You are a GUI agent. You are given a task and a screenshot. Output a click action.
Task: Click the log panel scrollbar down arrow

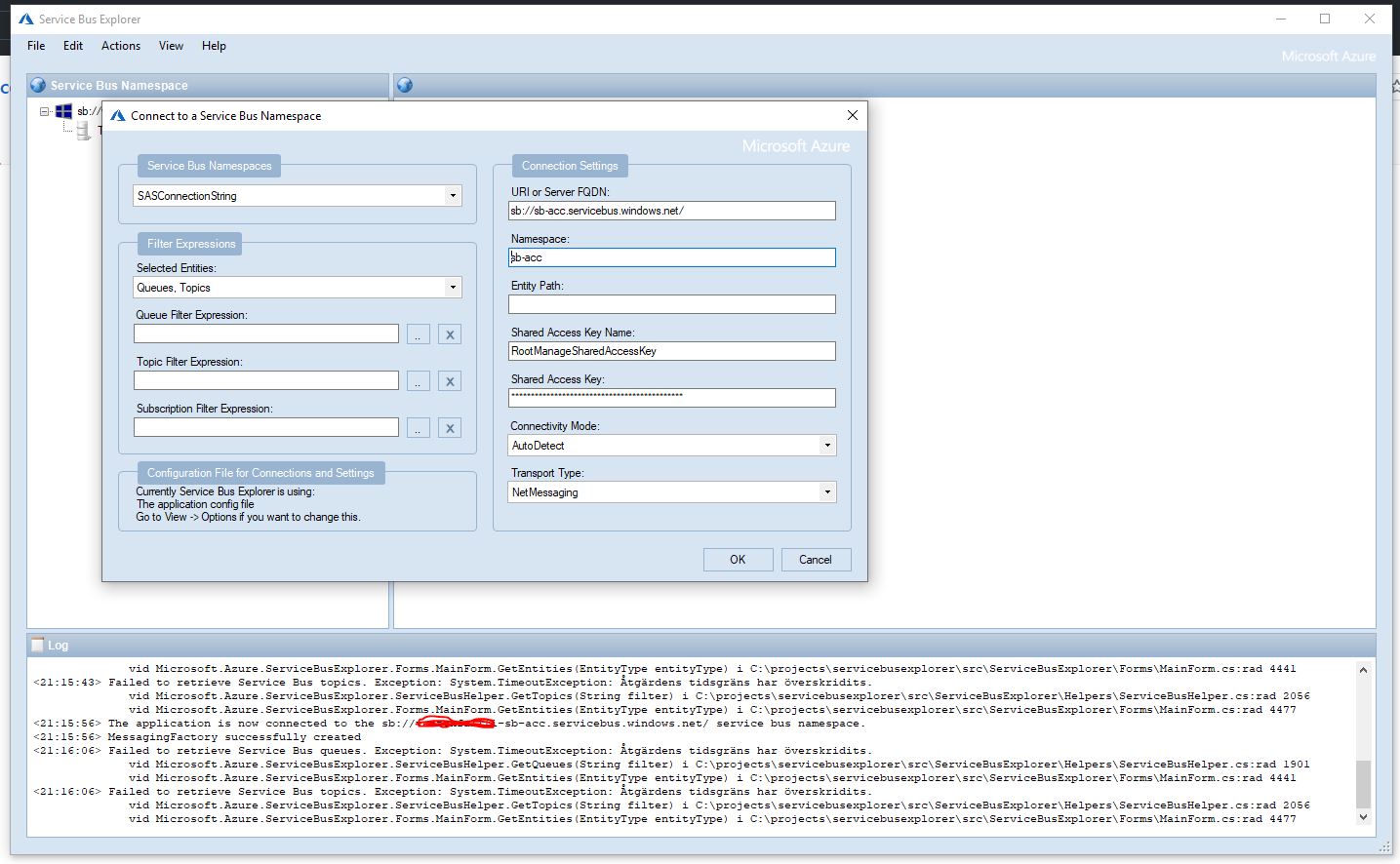click(x=1362, y=816)
